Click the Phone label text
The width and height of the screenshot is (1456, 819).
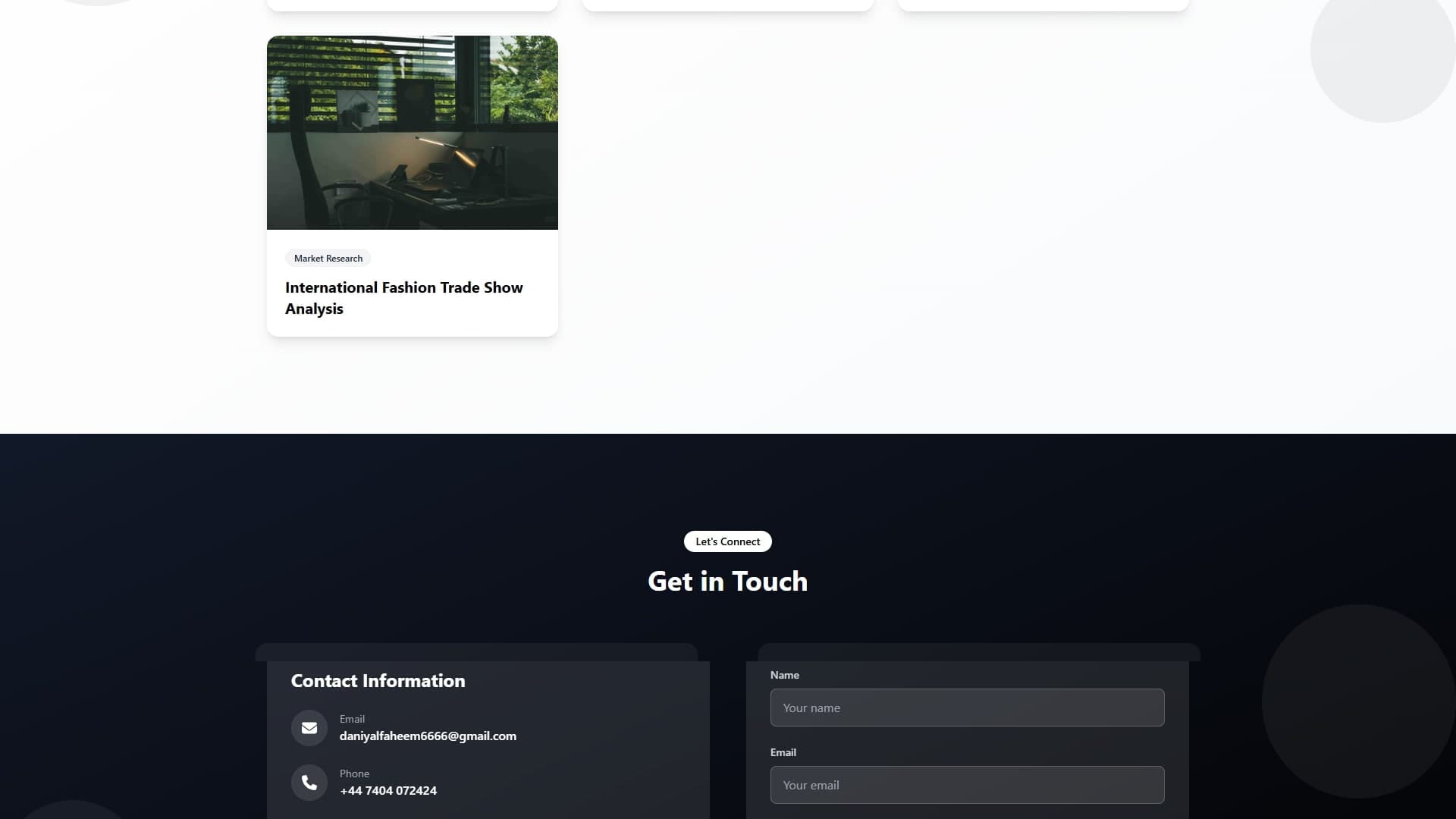point(355,773)
